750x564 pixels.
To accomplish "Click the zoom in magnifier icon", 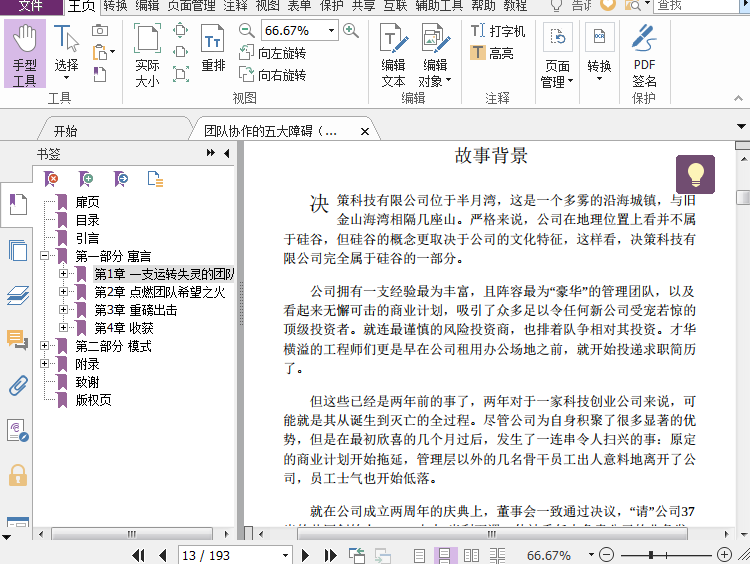I will (351, 31).
